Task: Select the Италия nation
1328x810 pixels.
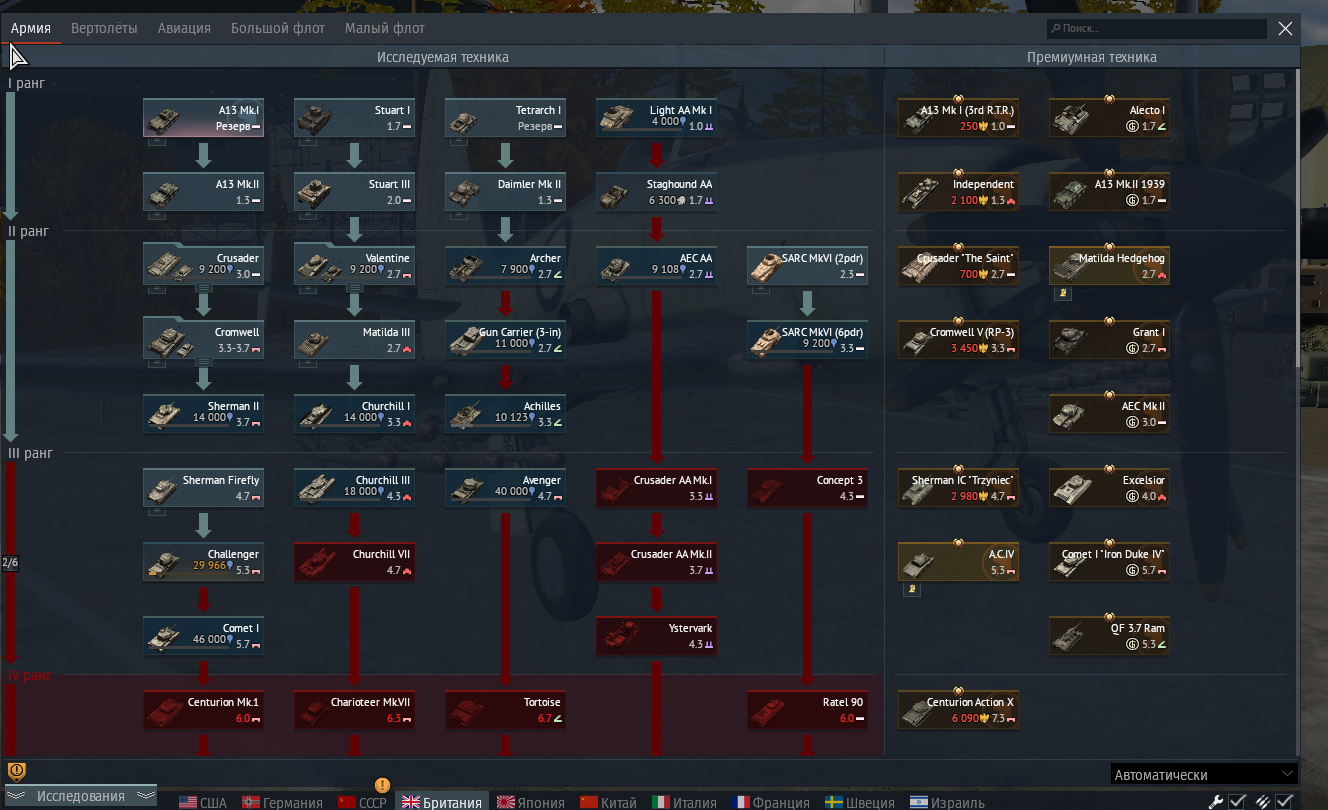Action: [685, 802]
